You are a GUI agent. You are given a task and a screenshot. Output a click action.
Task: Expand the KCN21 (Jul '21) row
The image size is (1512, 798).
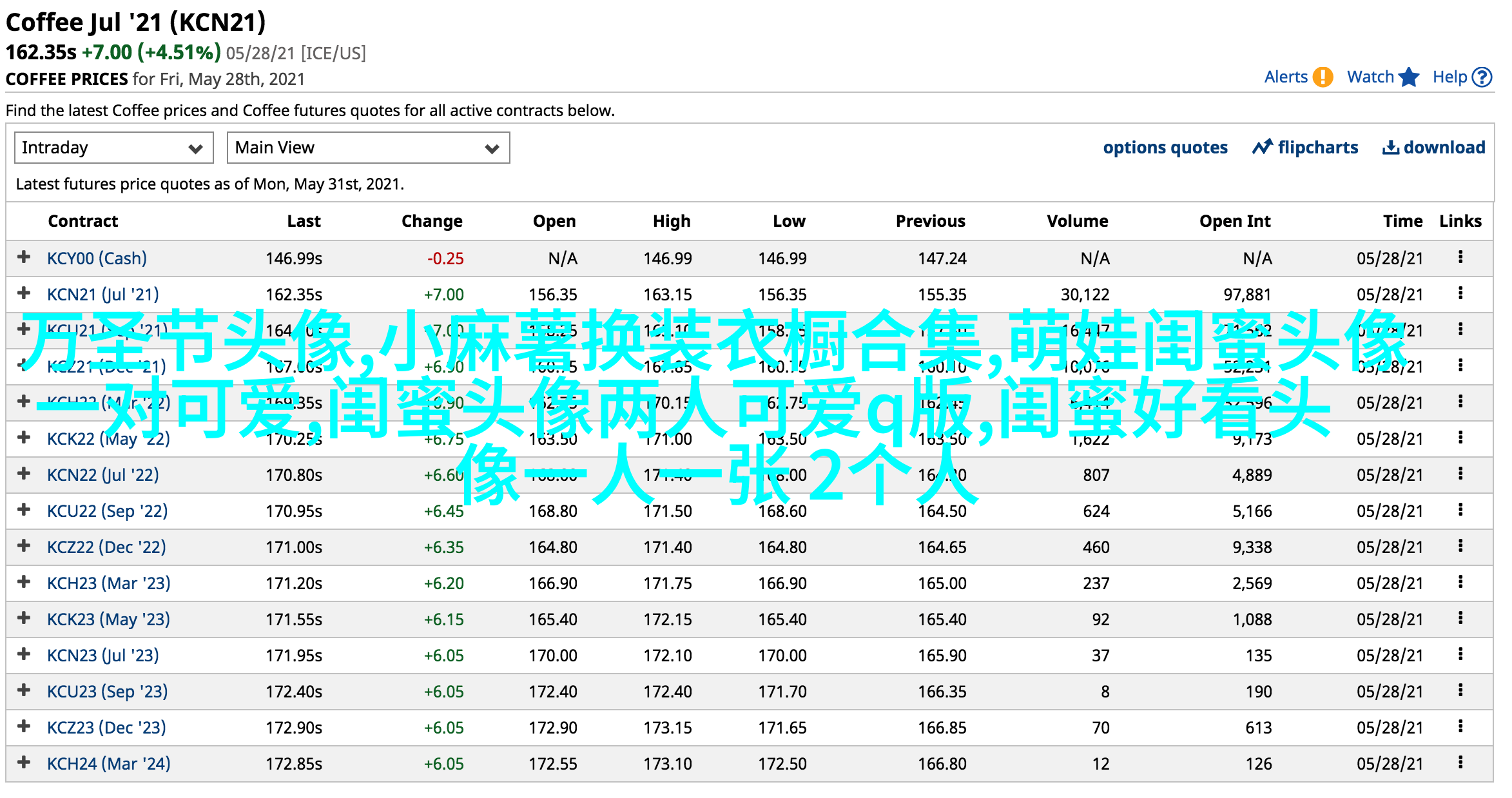(x=24, y=293)
